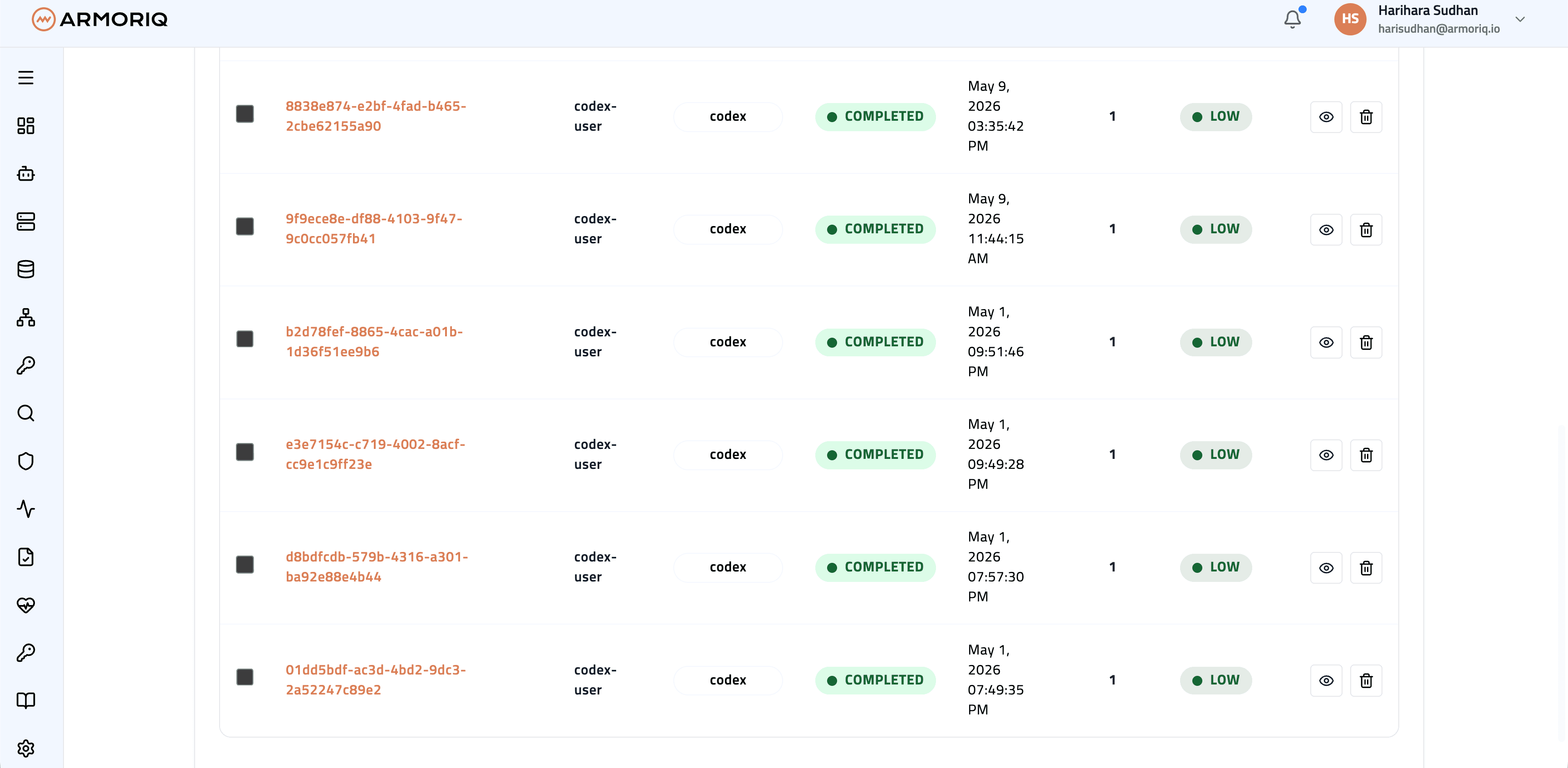This screenshot has height=768, width=1568.
Task: Open the file checkmark icon in sidebar
Action: coord(25,556)
